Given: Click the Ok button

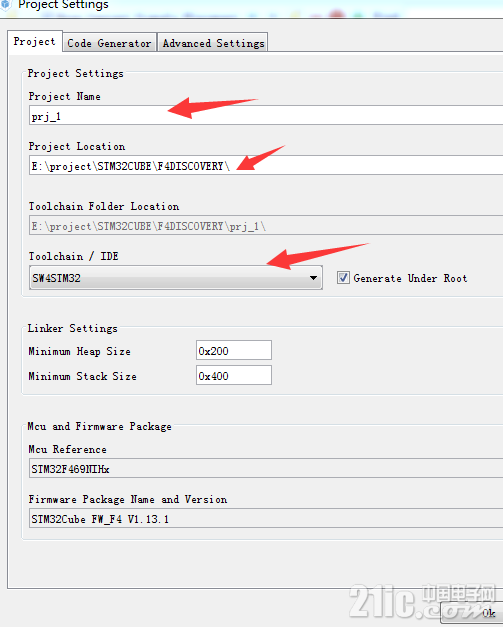Looking at the screenshot, I should (x=472, y=613).
